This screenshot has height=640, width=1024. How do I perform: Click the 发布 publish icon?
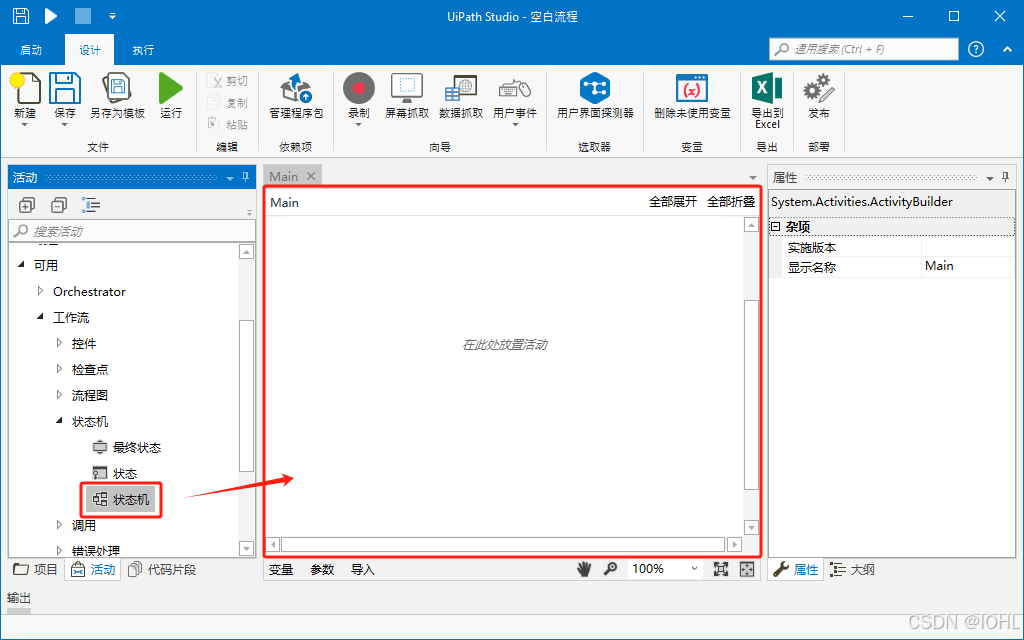tap(818, 88)
